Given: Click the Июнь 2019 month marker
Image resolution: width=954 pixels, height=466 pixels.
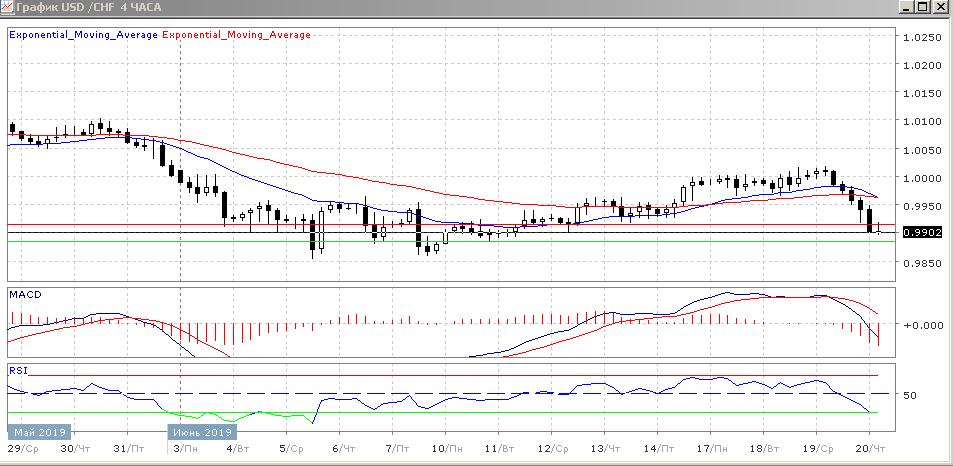Looking at the screenshot, I should (200, 432).
